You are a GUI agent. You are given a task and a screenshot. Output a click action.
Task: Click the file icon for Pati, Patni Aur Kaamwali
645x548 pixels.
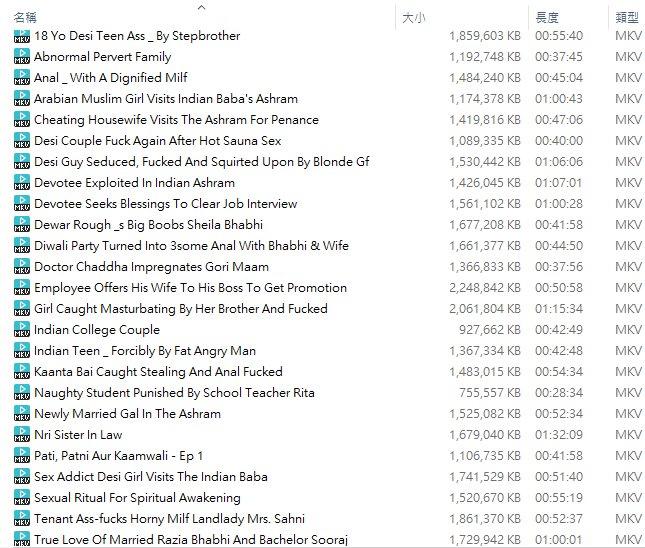[22, 455]
